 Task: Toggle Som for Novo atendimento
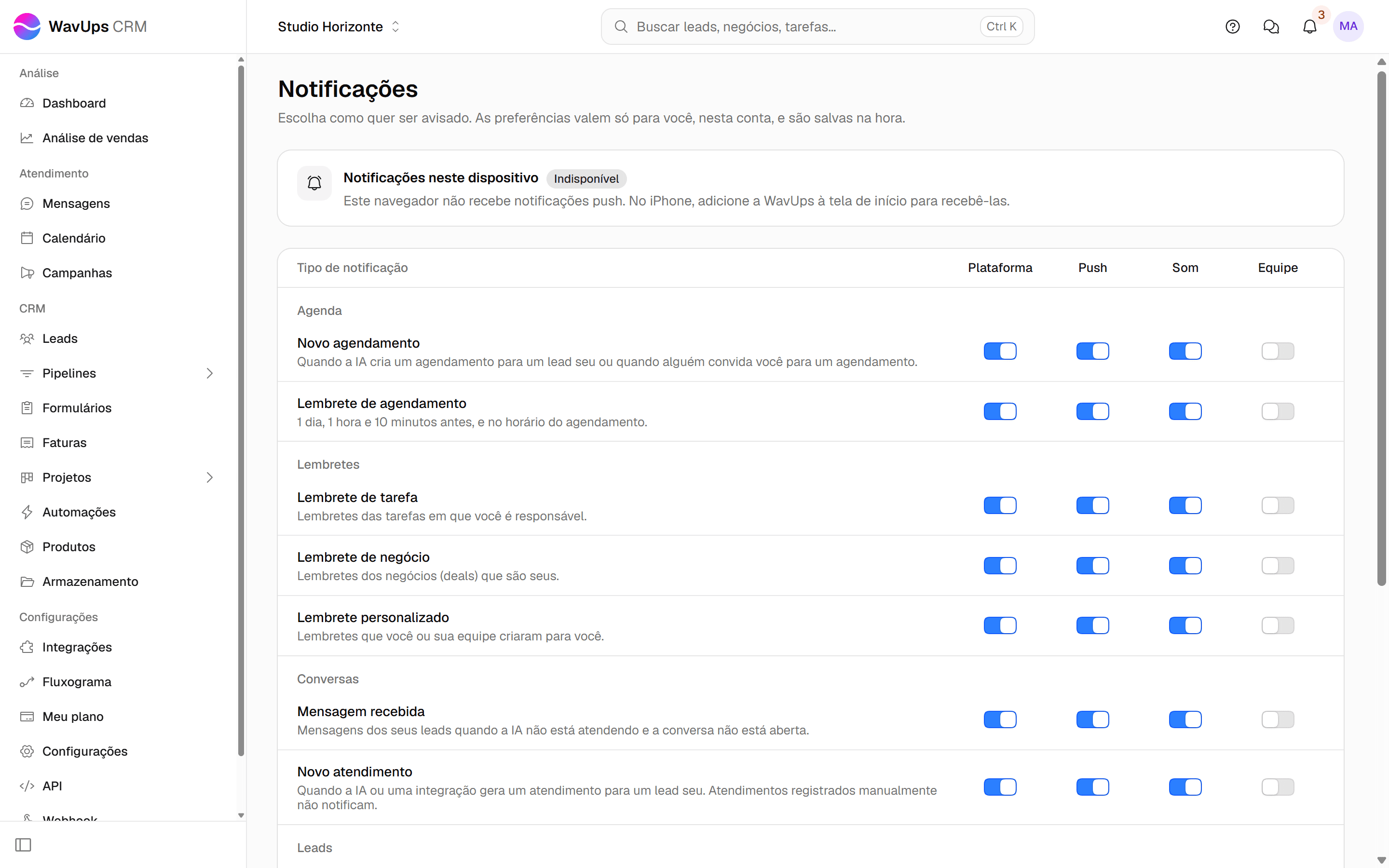click(1185, 787)
